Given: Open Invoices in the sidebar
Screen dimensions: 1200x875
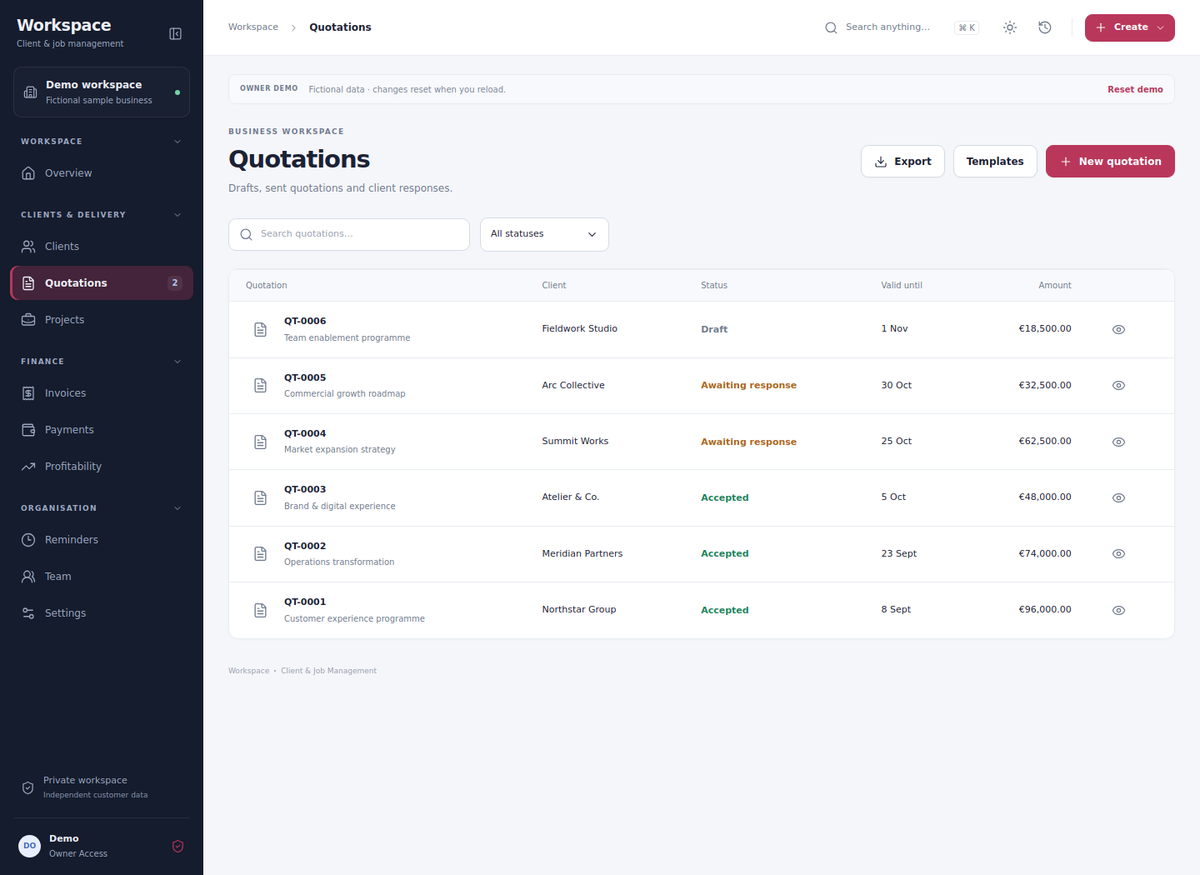Looking at the screenshot, I should pyautogui.click(x=101, y=393).
